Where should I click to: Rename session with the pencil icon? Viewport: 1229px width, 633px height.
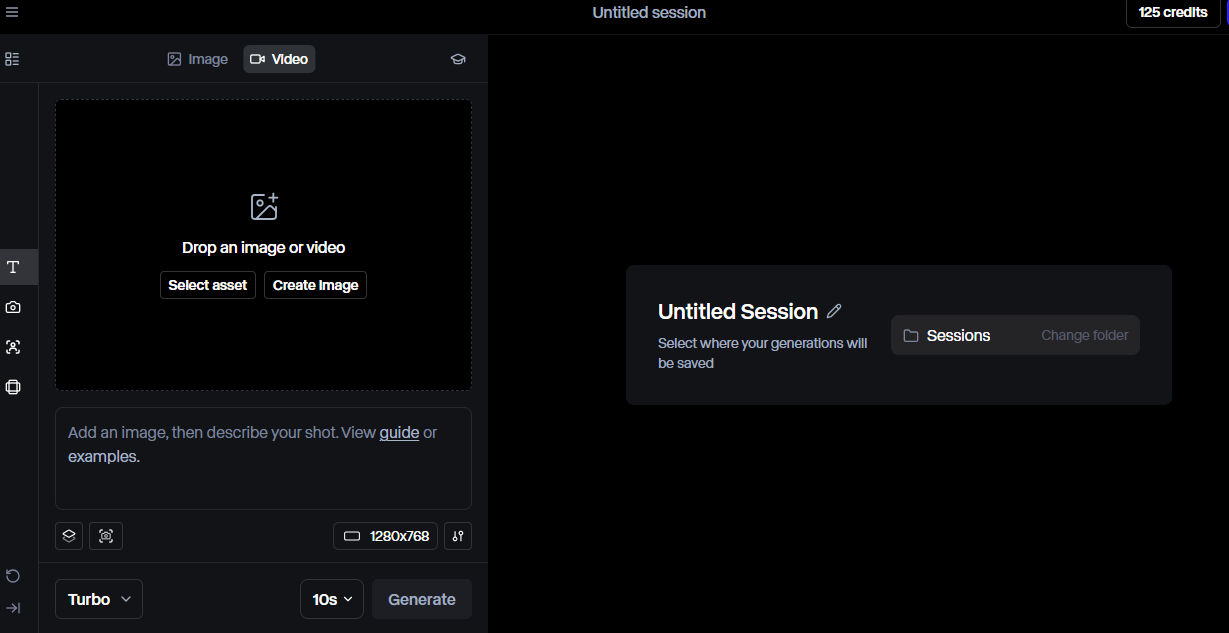(835, 311)
